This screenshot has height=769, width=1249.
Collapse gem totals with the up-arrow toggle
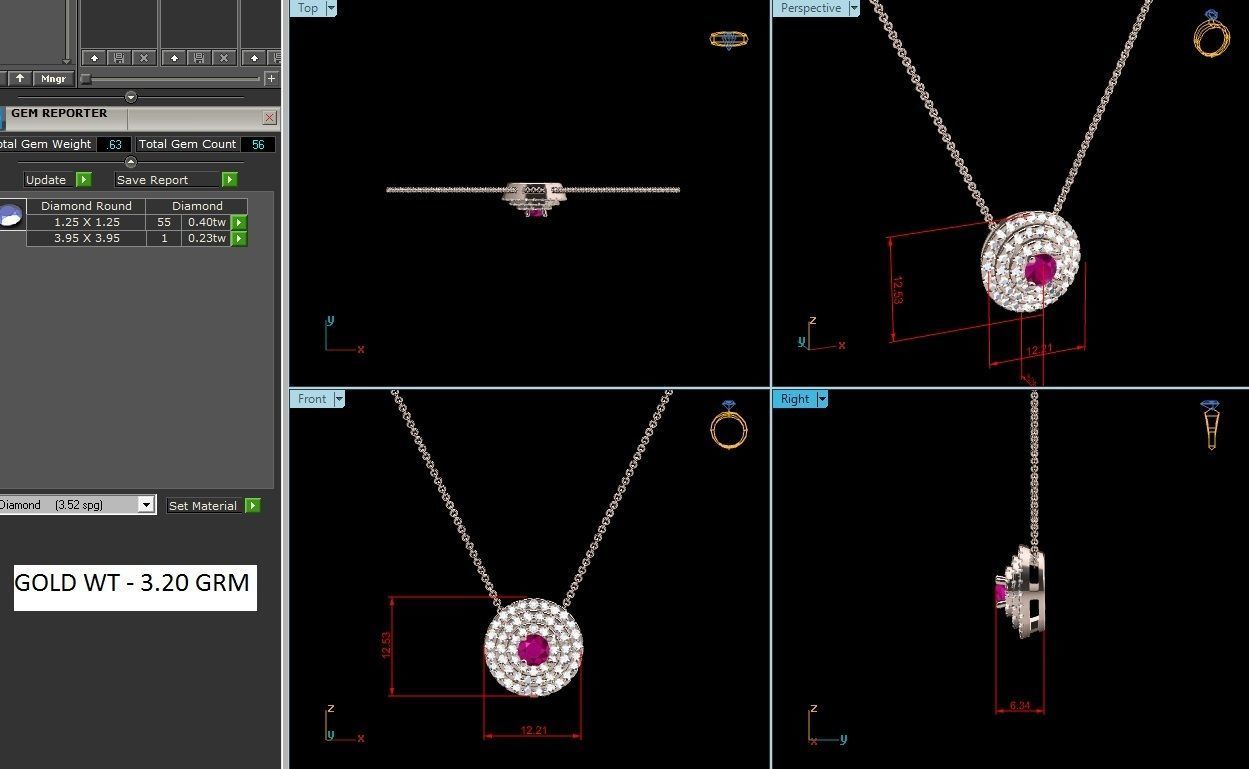131,162
